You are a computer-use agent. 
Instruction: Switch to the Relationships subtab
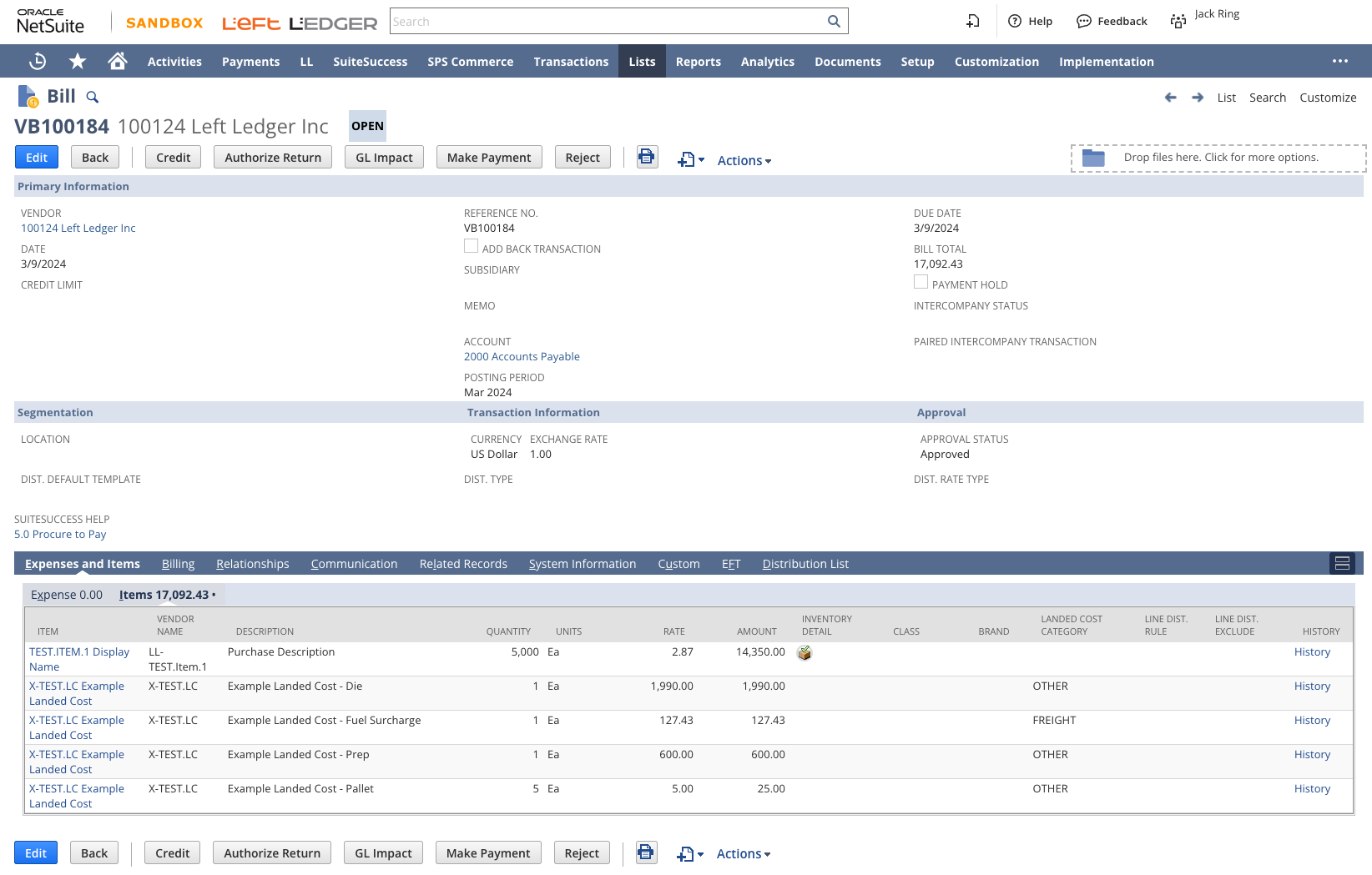click(x=253, y=564)
